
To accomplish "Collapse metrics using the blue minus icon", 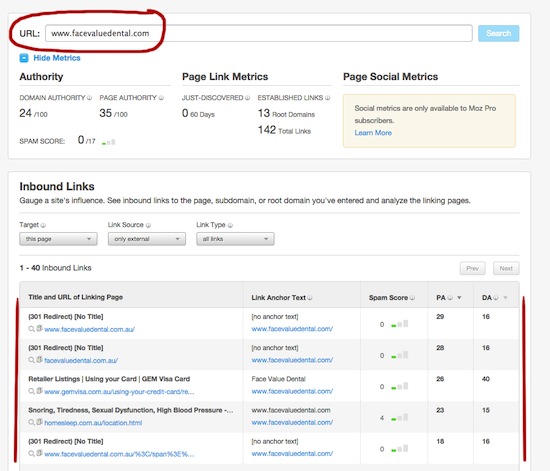I will [x=24, y=58].
